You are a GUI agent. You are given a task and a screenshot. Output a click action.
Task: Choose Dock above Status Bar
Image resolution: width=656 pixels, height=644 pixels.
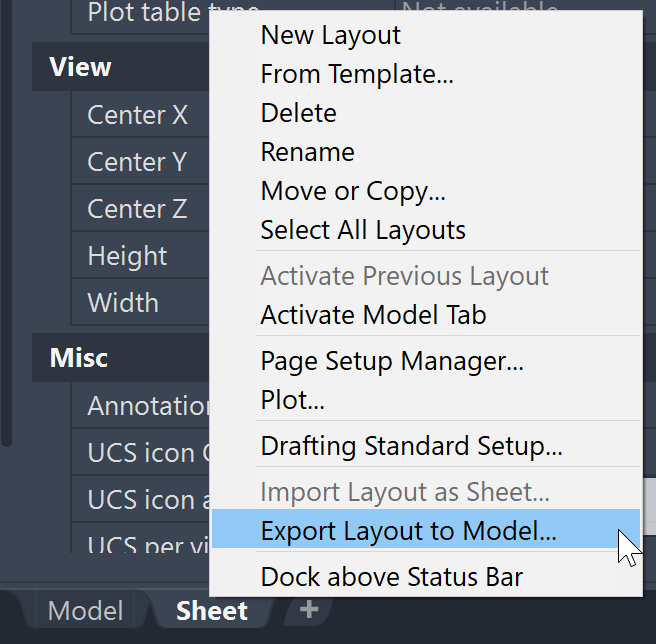point(391,577)
